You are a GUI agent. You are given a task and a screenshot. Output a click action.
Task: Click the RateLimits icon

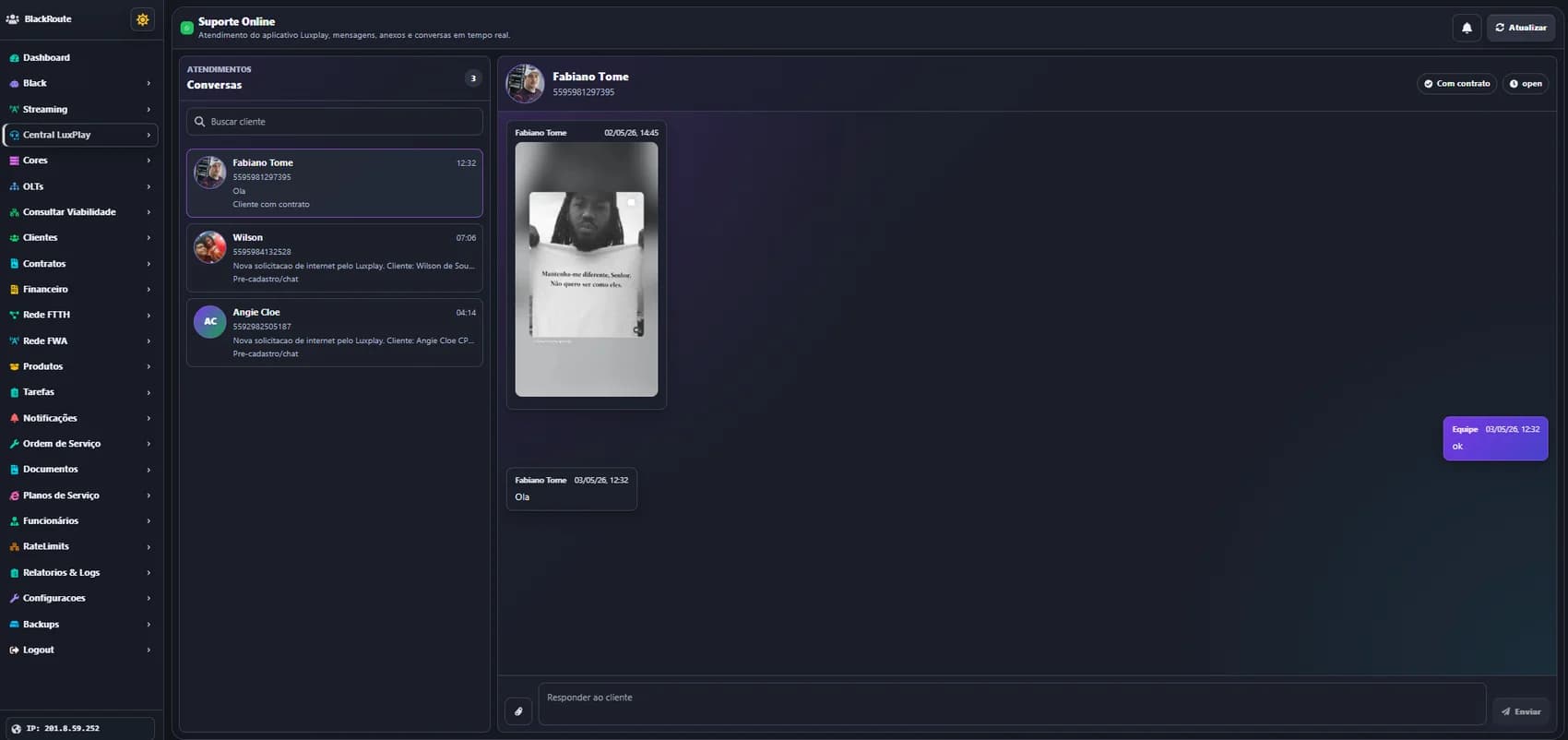tap(14, 547)
